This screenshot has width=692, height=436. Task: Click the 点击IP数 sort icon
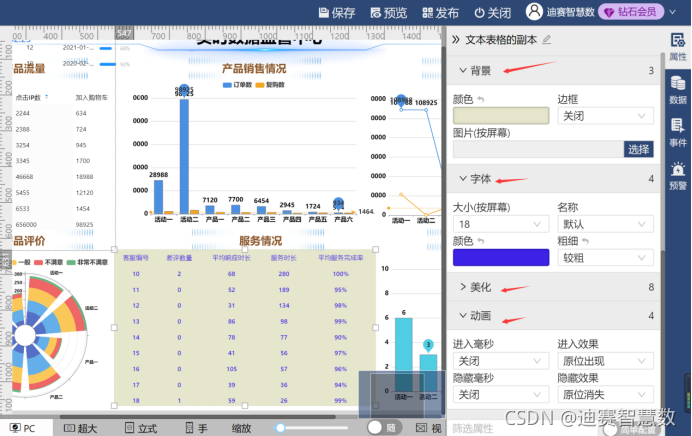(47, 97)
